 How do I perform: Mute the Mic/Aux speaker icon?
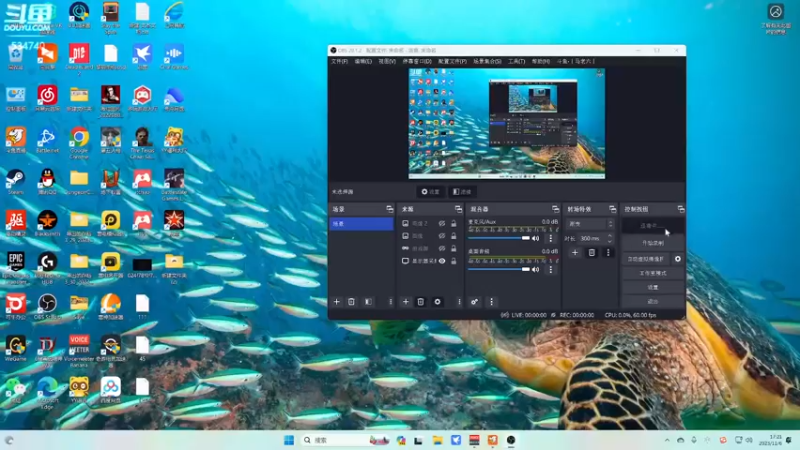pos(536,238)
